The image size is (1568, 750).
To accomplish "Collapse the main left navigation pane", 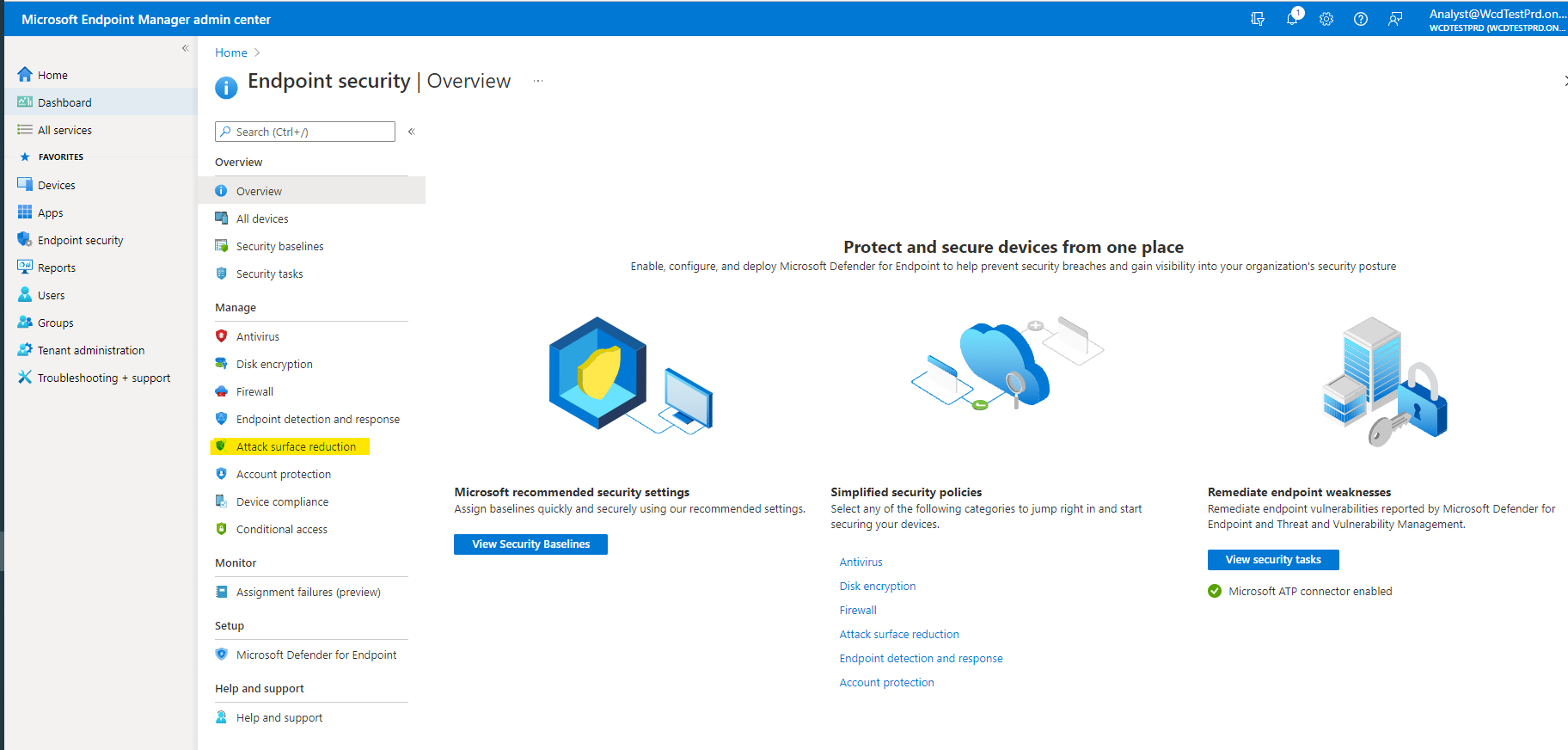I will pyautogui.click(x=185, y=48).
